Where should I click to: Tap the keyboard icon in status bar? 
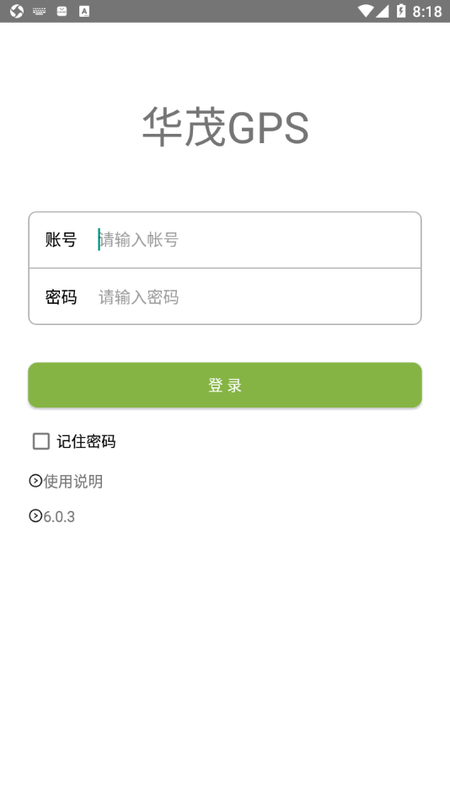pyautogui.click(x=39, y=11)
